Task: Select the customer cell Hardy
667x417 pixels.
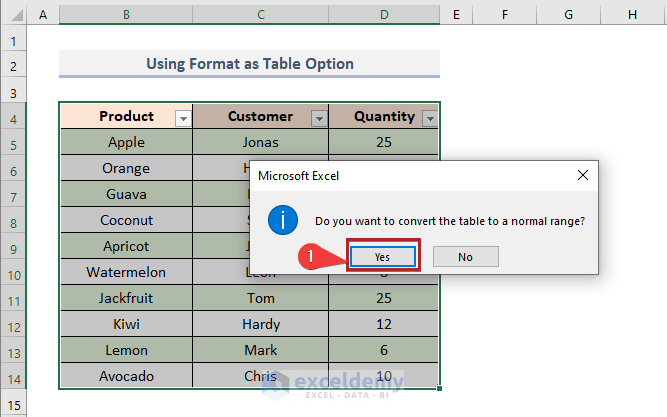Action: tap(260, 324)
